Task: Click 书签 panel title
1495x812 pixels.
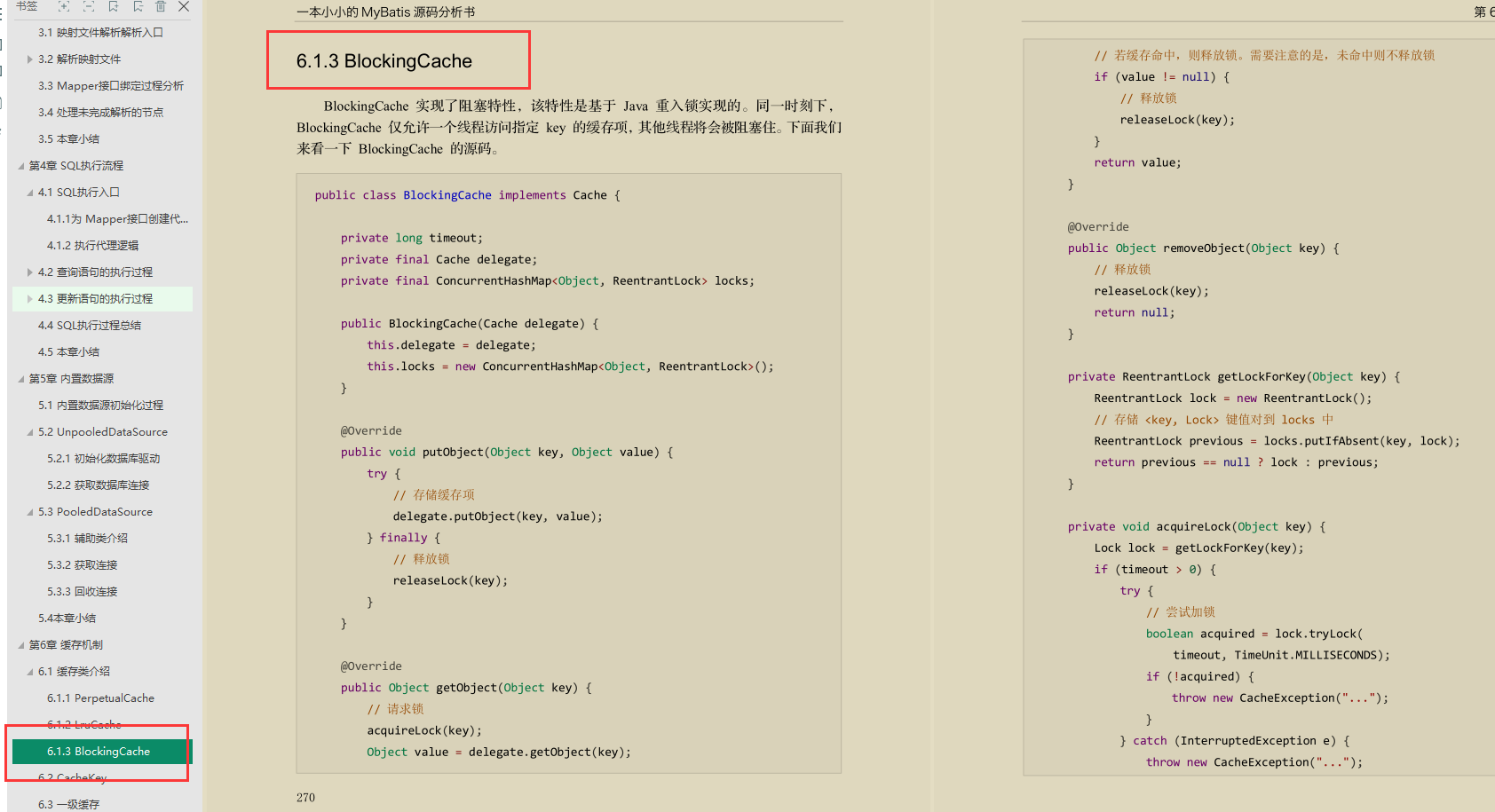Action: (27, 6)
